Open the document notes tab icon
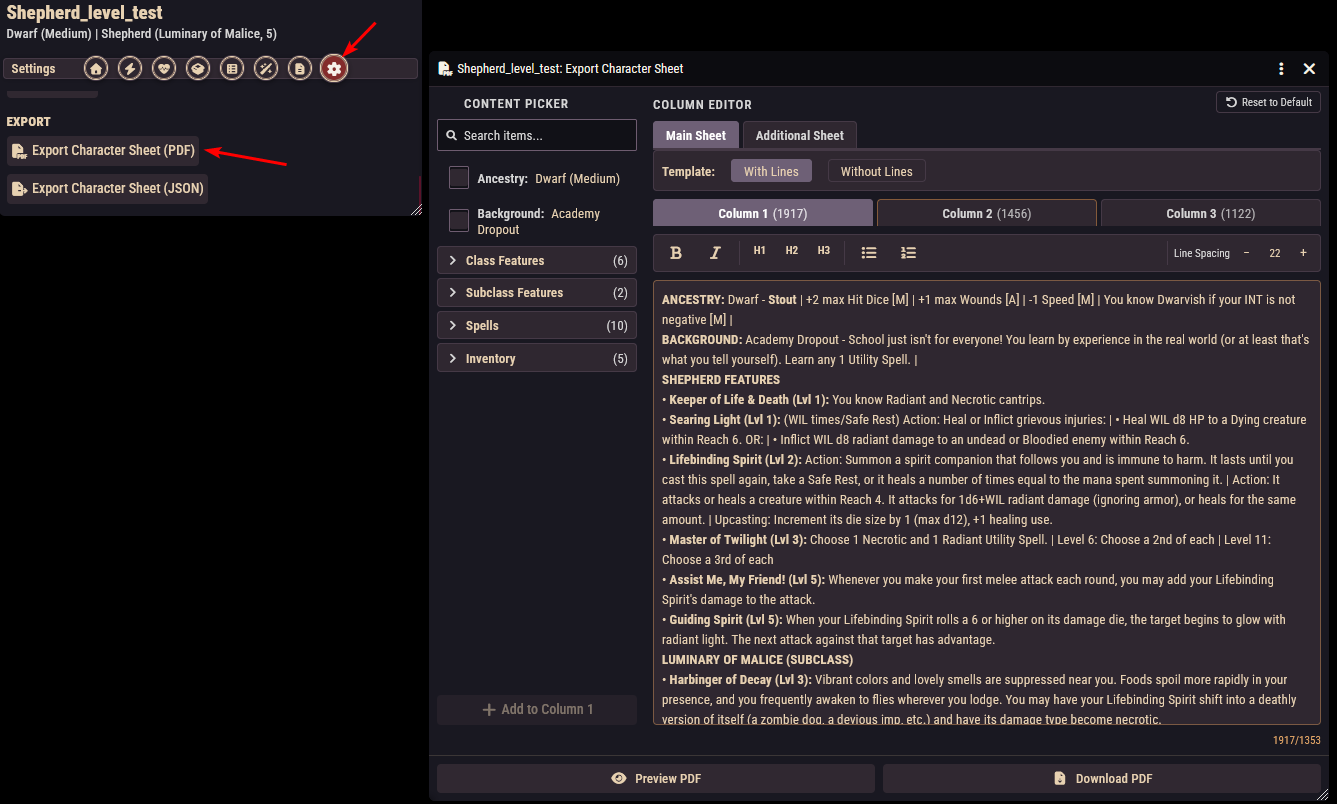The width and height of the screenshot is (1337, 804). [300, 69]
